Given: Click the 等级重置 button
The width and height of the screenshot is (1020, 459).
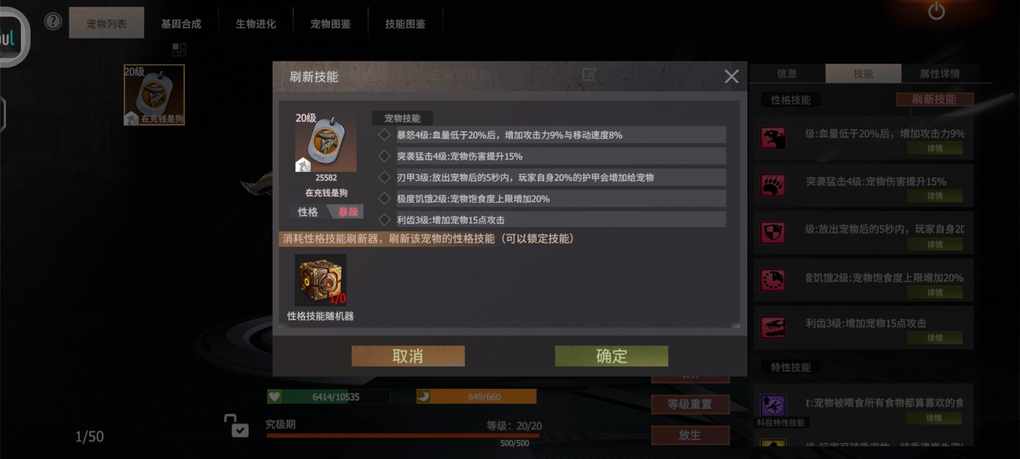Looking at the screenshot, I should tap(690, 404).
